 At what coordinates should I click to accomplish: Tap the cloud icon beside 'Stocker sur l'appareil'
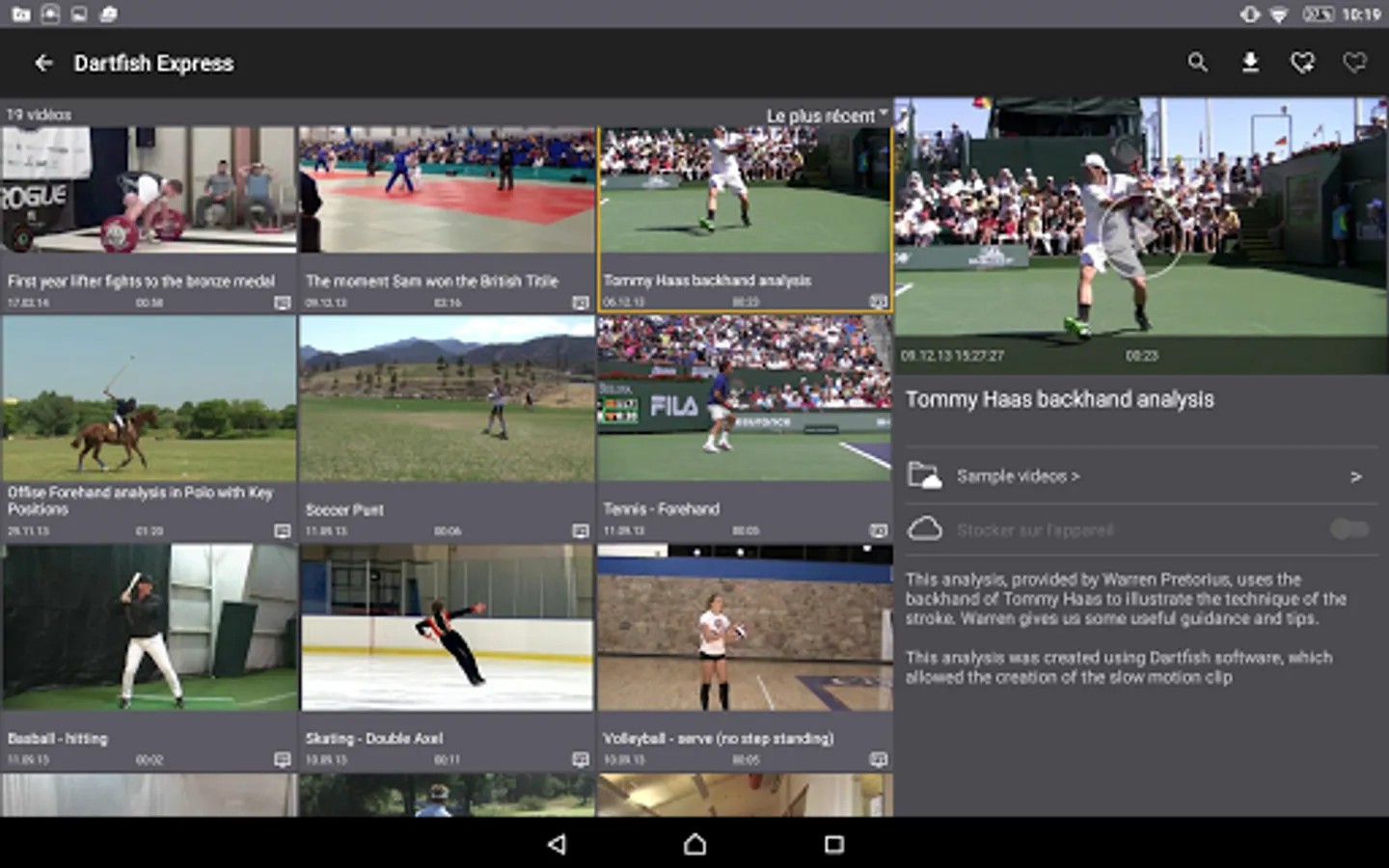[924, 529]
